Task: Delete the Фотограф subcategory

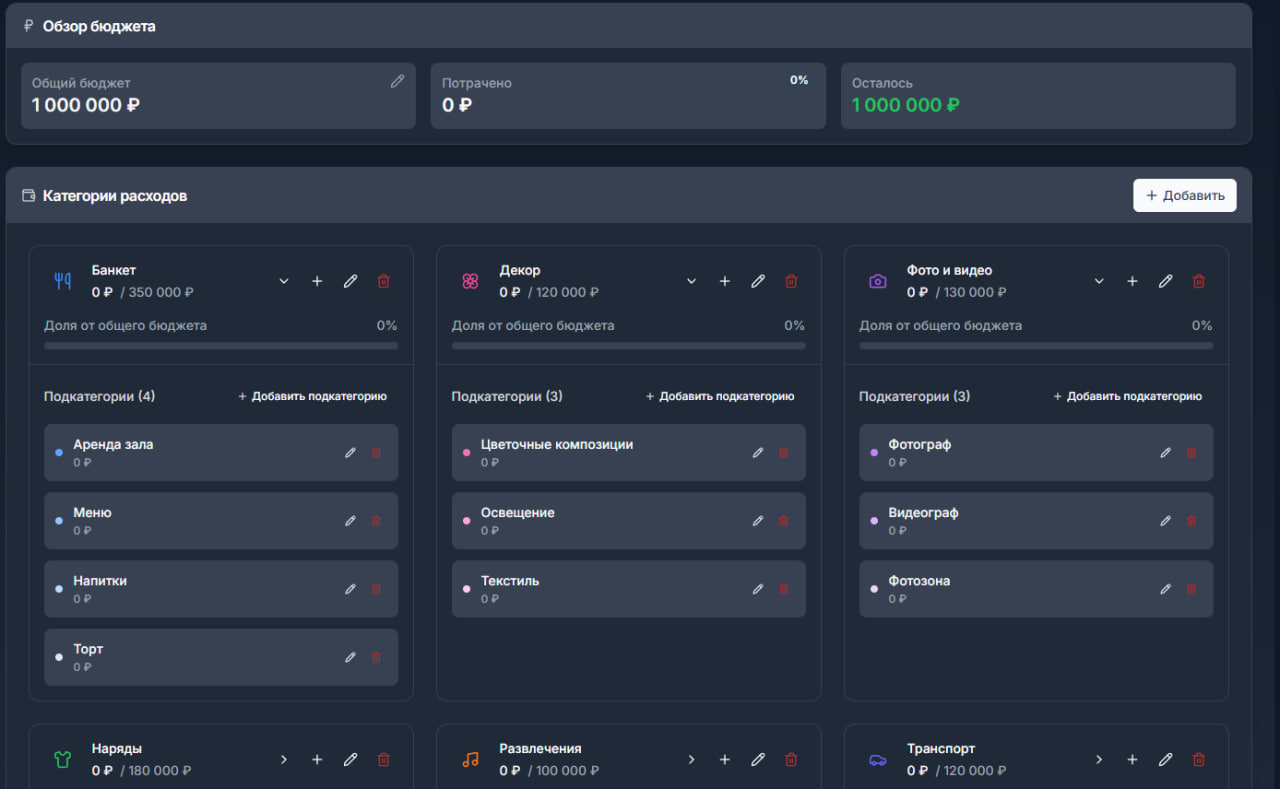Action: (1191, 452)
